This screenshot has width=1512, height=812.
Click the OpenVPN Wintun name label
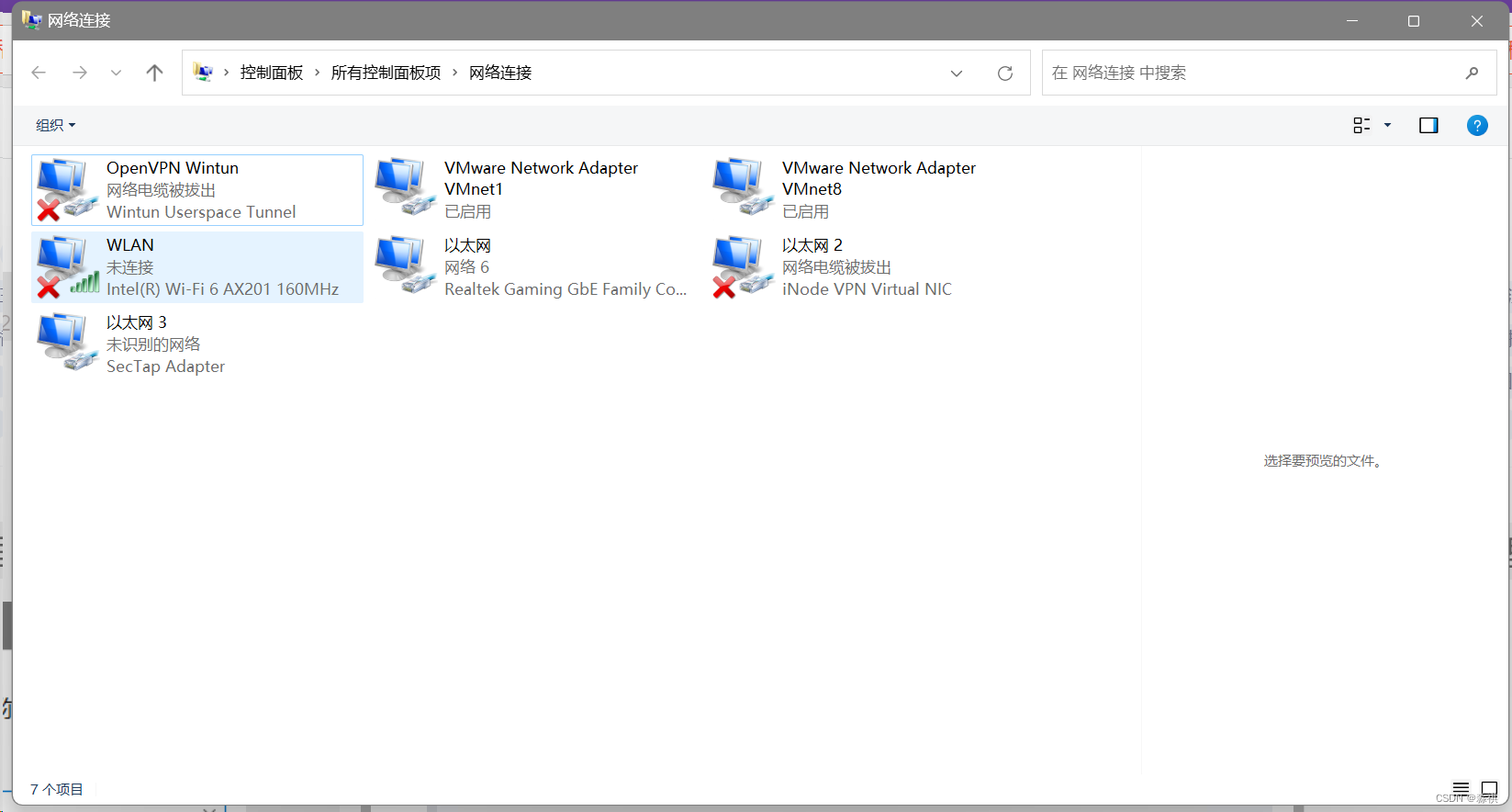click(173, 168)
